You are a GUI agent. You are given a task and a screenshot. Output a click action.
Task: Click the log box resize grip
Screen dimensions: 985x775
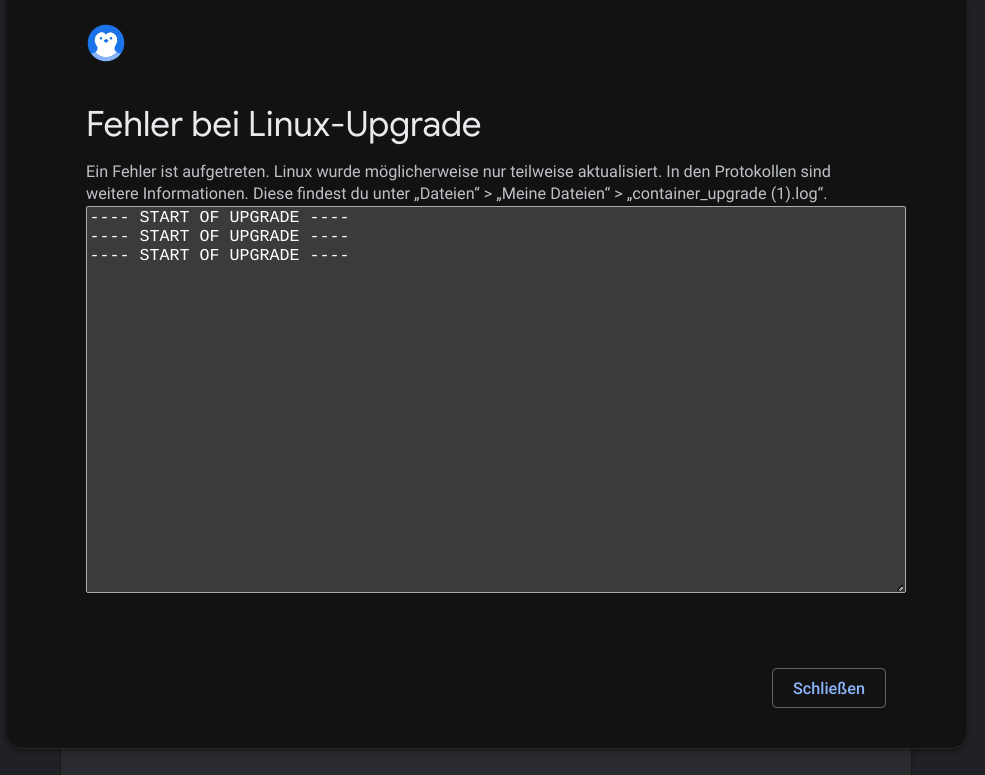pos(901,588)
